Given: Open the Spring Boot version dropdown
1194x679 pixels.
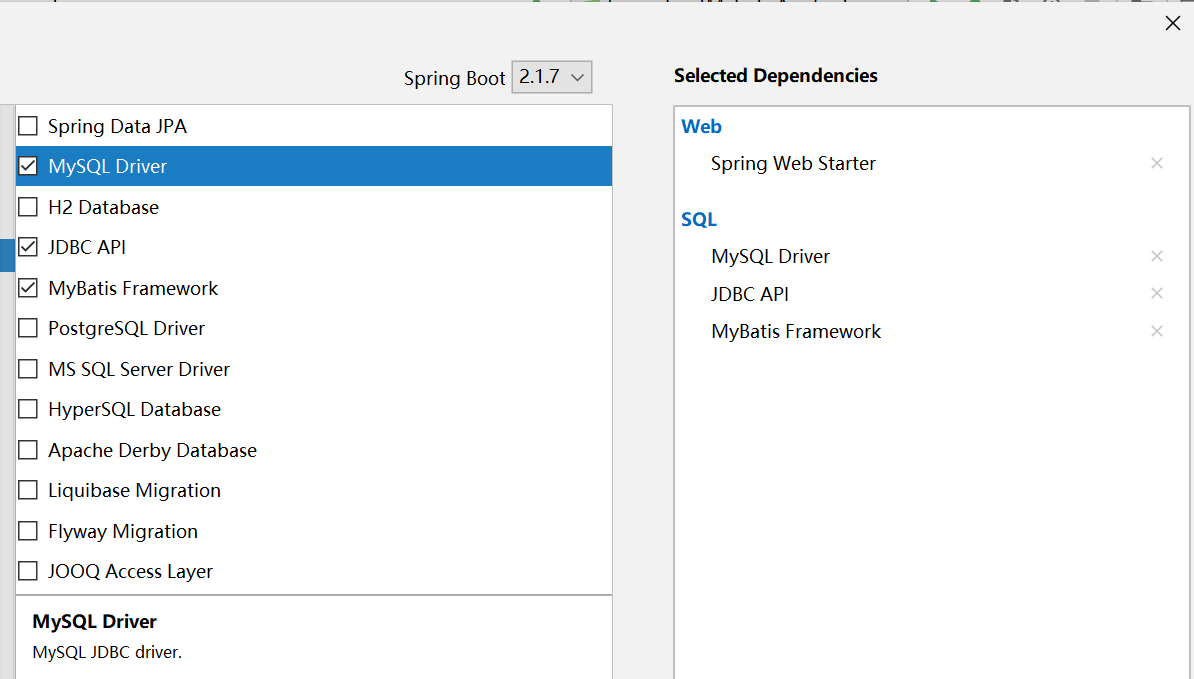Looking at the screenshot, I should click(552, 77).
